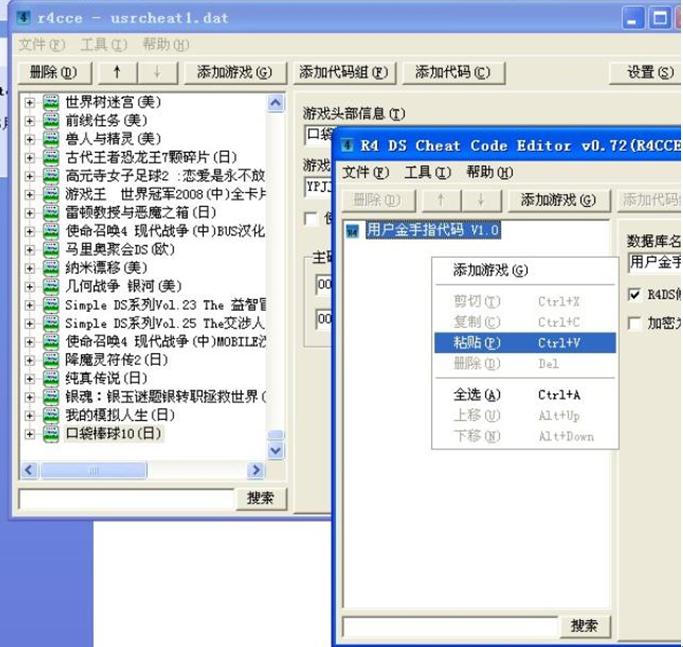
Task: Expand the 马里奥聚会DS (欧) node
Action: (x=30, y=250)
